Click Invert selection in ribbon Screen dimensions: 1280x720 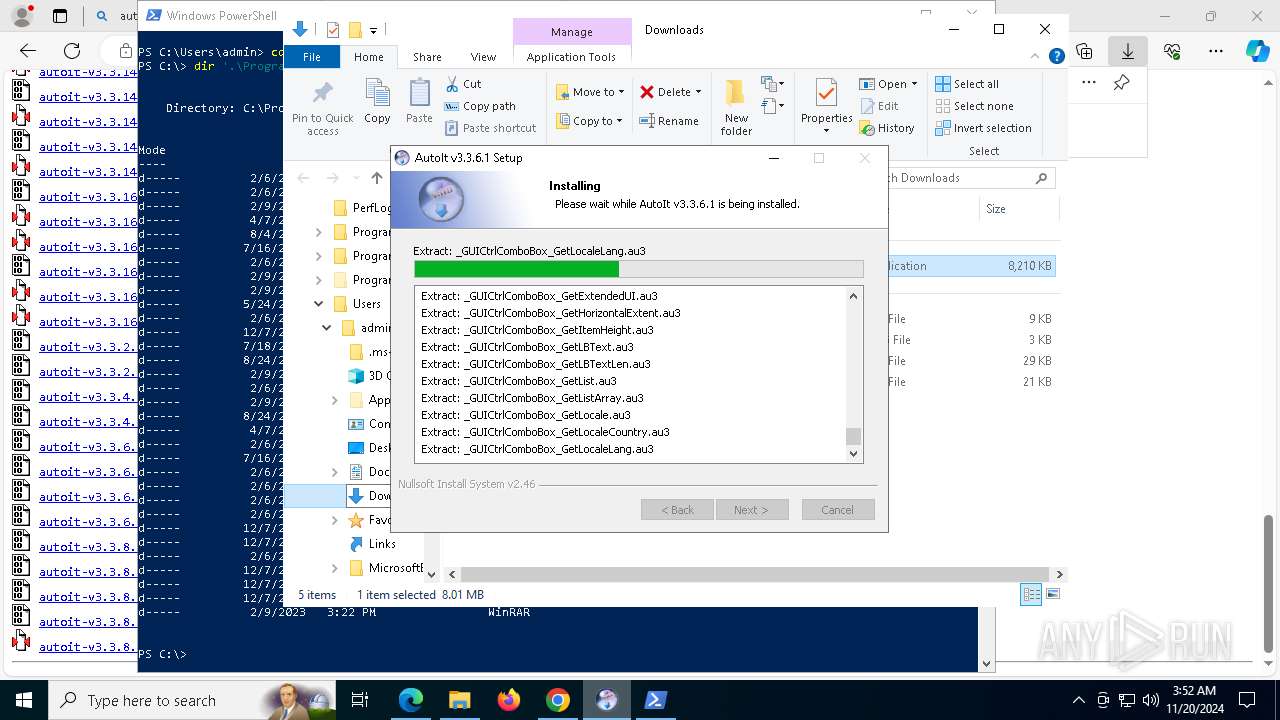pyautogui.click(x=983, y=128)
